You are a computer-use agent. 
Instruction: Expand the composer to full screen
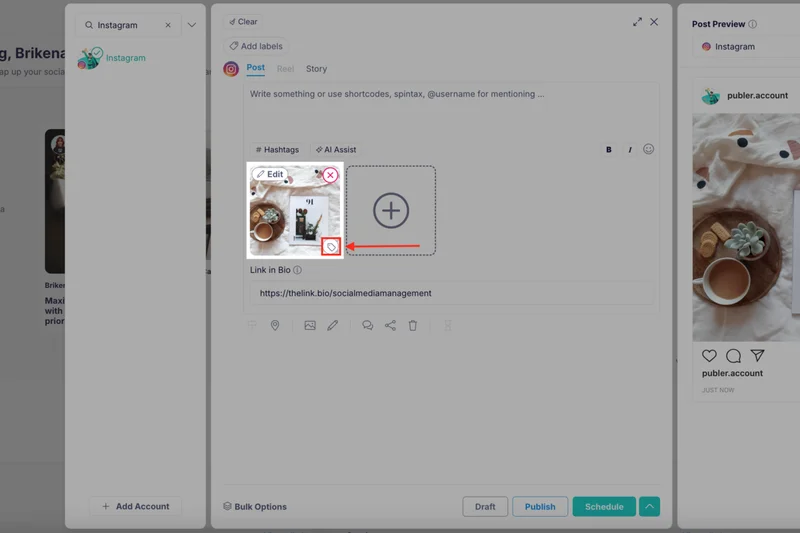coord(637,21)
